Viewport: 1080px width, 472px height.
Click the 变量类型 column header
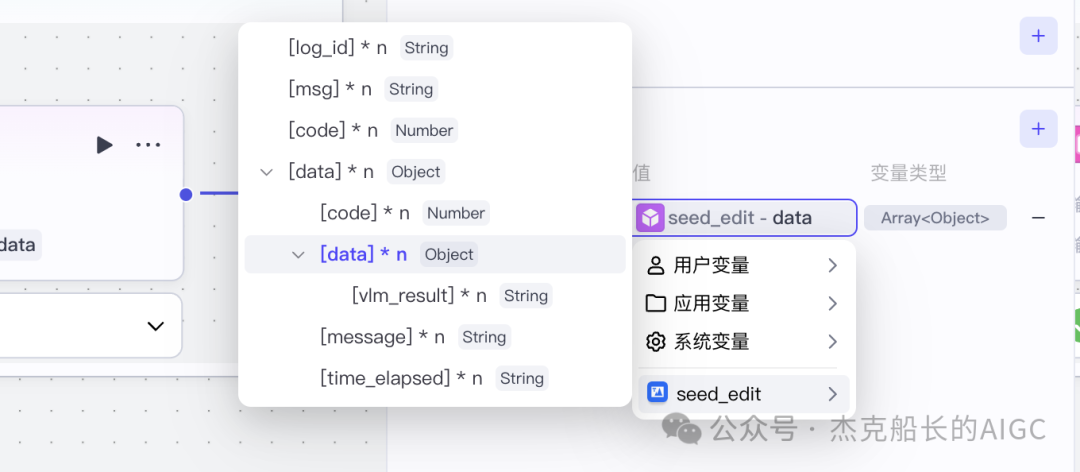tap(908, 174)
